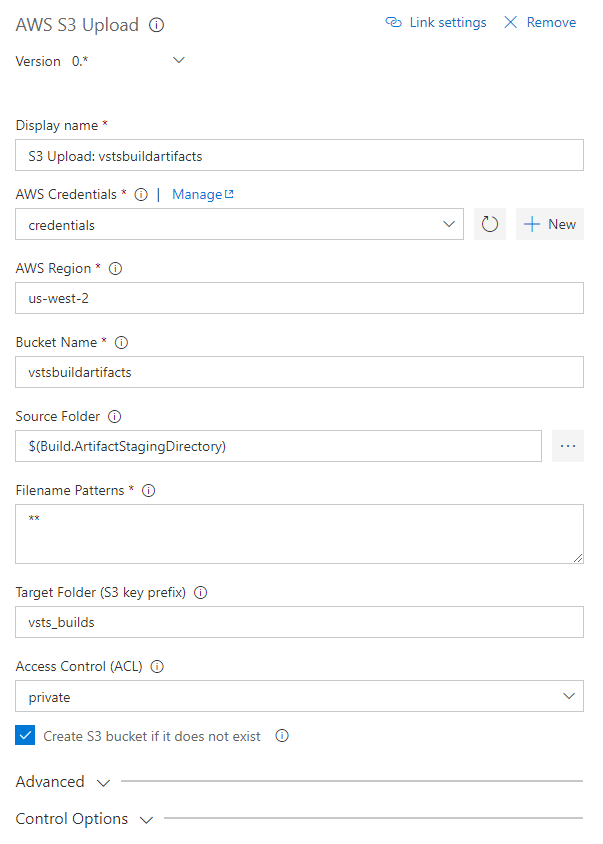
Task: Click New to add AWS credentials
Action: [550, 224]
